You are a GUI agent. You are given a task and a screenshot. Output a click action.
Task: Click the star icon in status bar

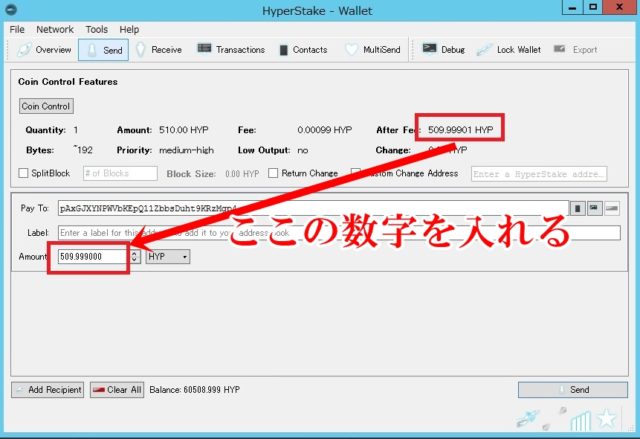click(606, 418)
